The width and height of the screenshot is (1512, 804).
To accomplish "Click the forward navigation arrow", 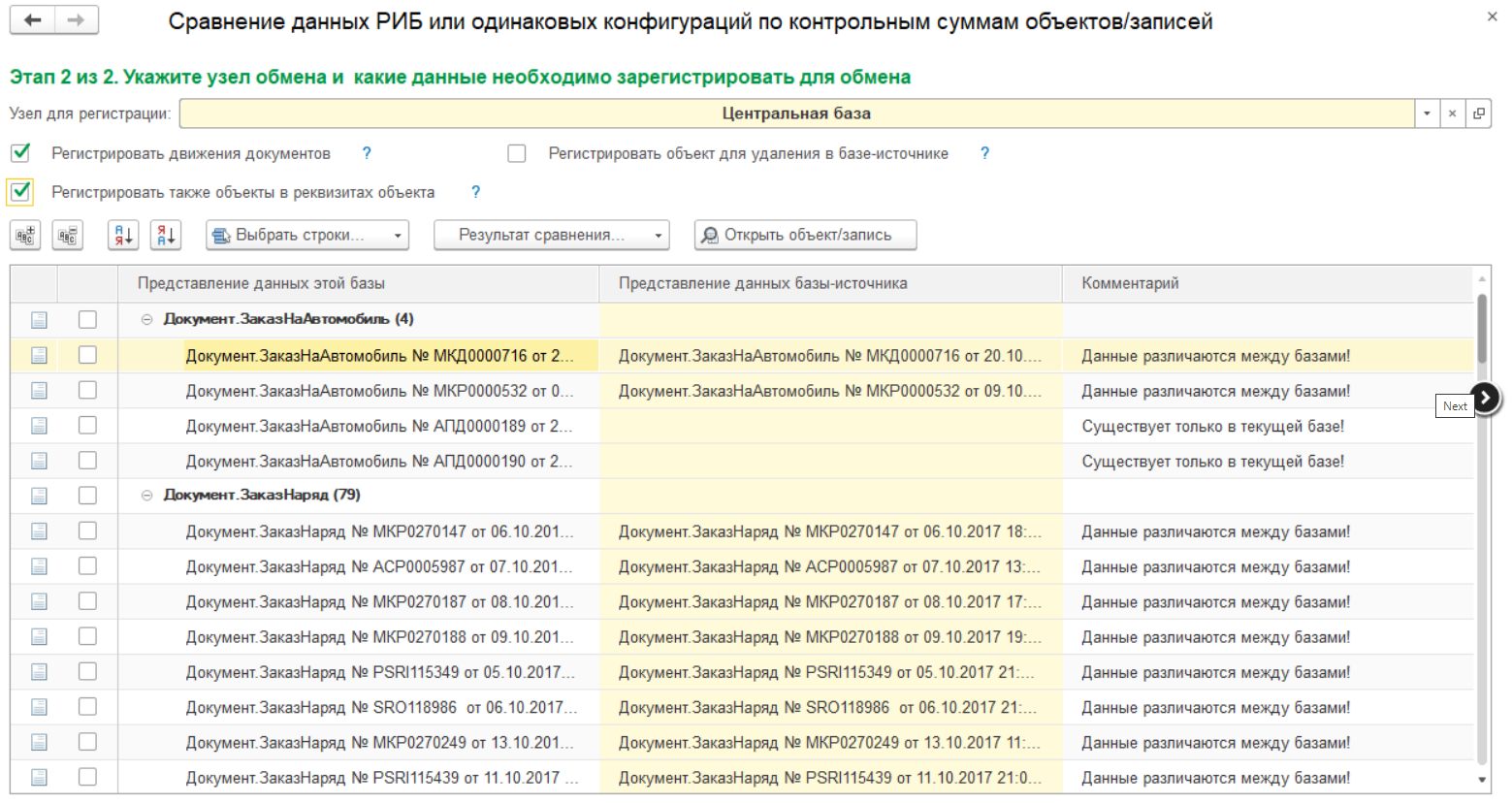I will (77, 20).
